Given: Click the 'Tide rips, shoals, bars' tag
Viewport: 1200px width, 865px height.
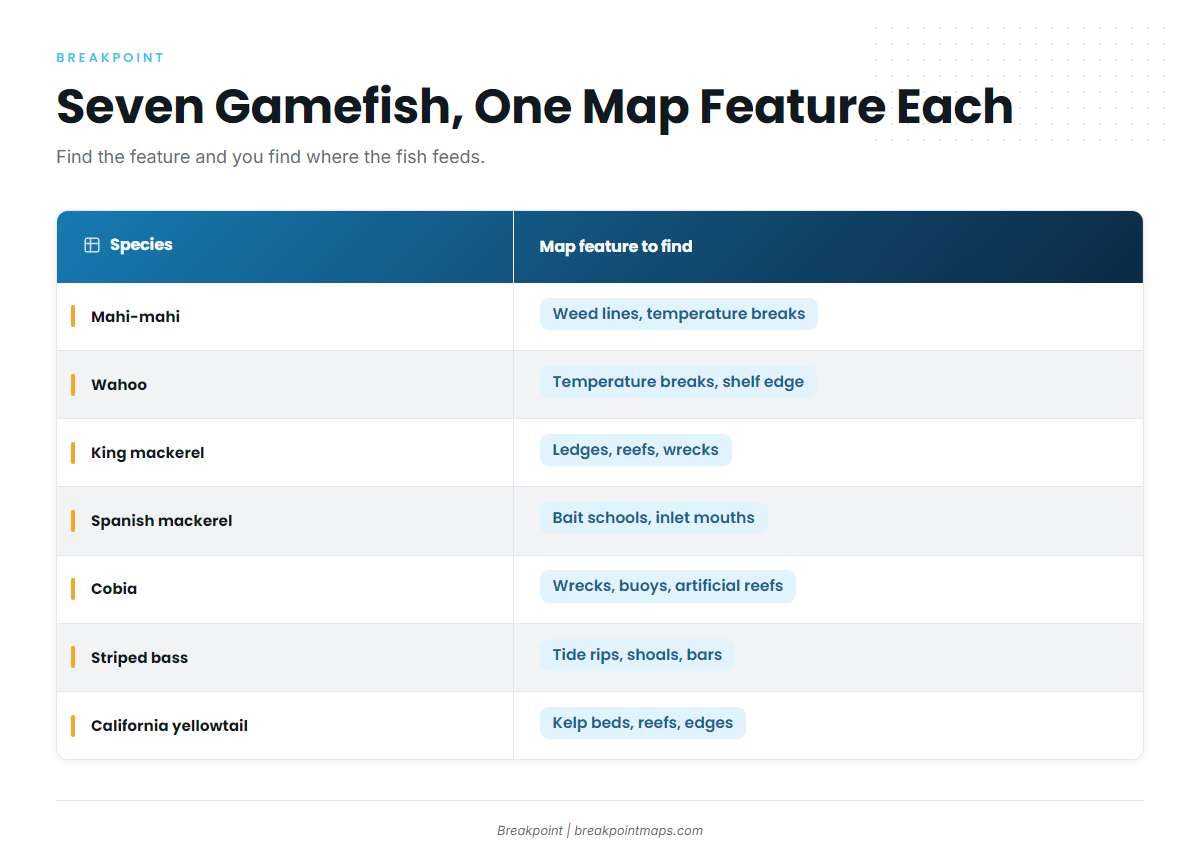Looking at the screenshot, I should [637, 655].
